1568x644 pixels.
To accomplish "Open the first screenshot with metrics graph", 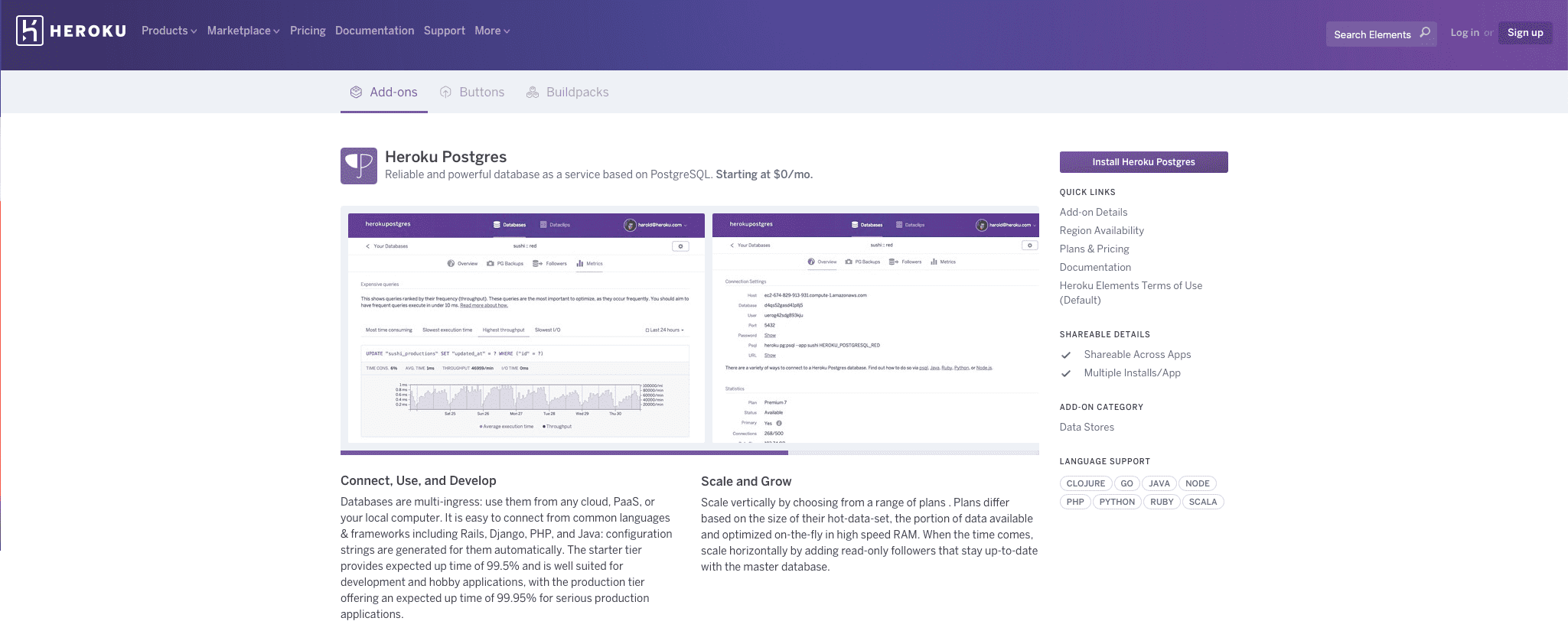I will 526,327.
